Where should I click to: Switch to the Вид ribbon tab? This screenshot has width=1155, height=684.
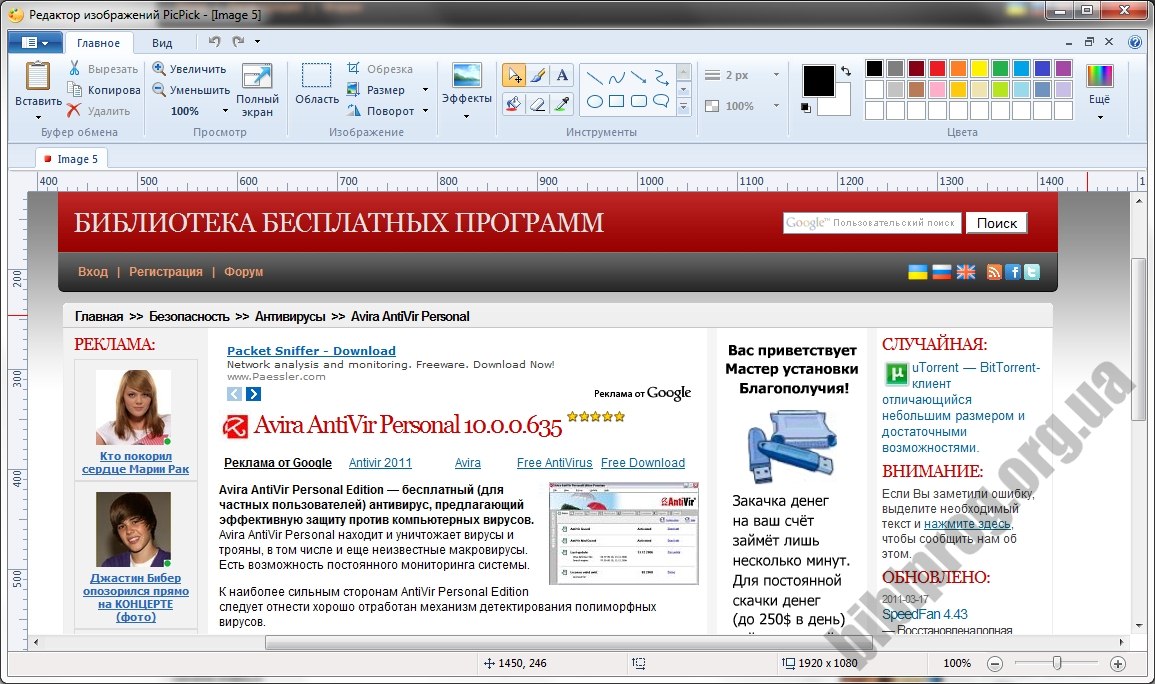[162, 43]
